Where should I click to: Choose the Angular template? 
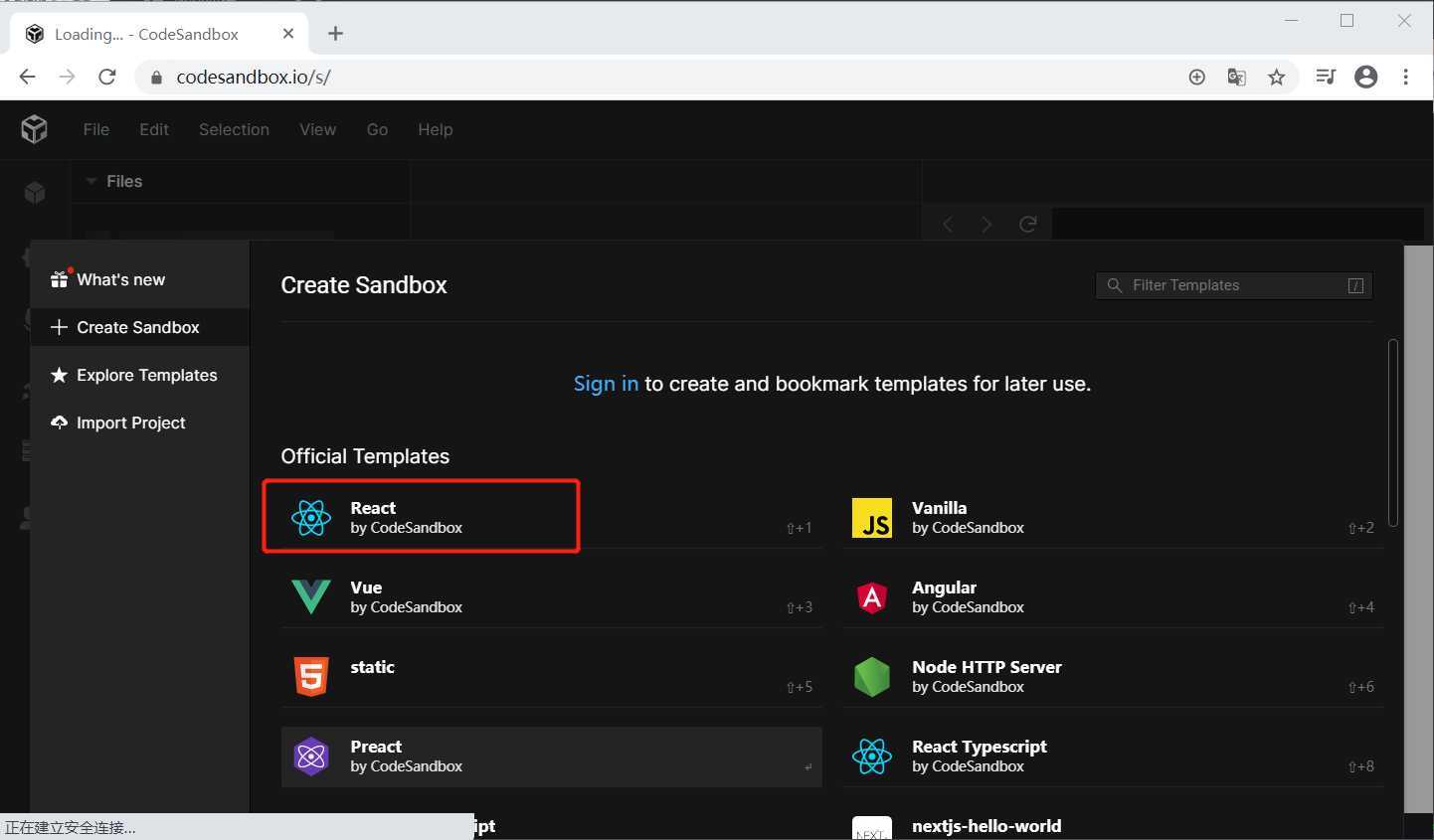(1113, 596)
